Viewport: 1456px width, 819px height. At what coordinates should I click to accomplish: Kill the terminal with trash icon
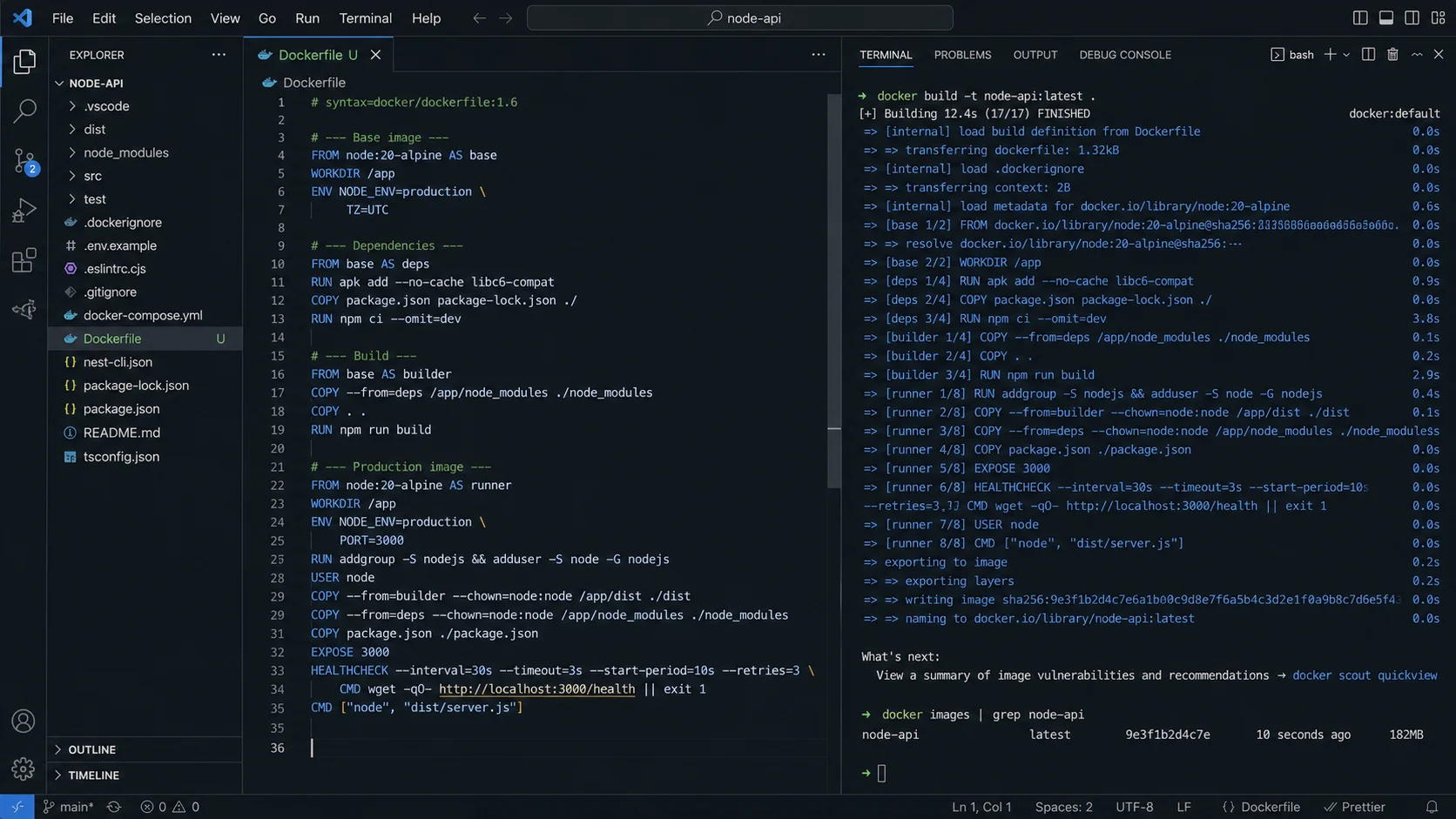coord(1392,54)
